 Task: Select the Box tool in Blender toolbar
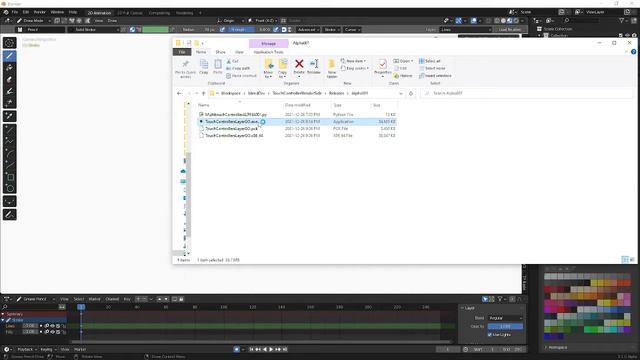coord(9,177)
